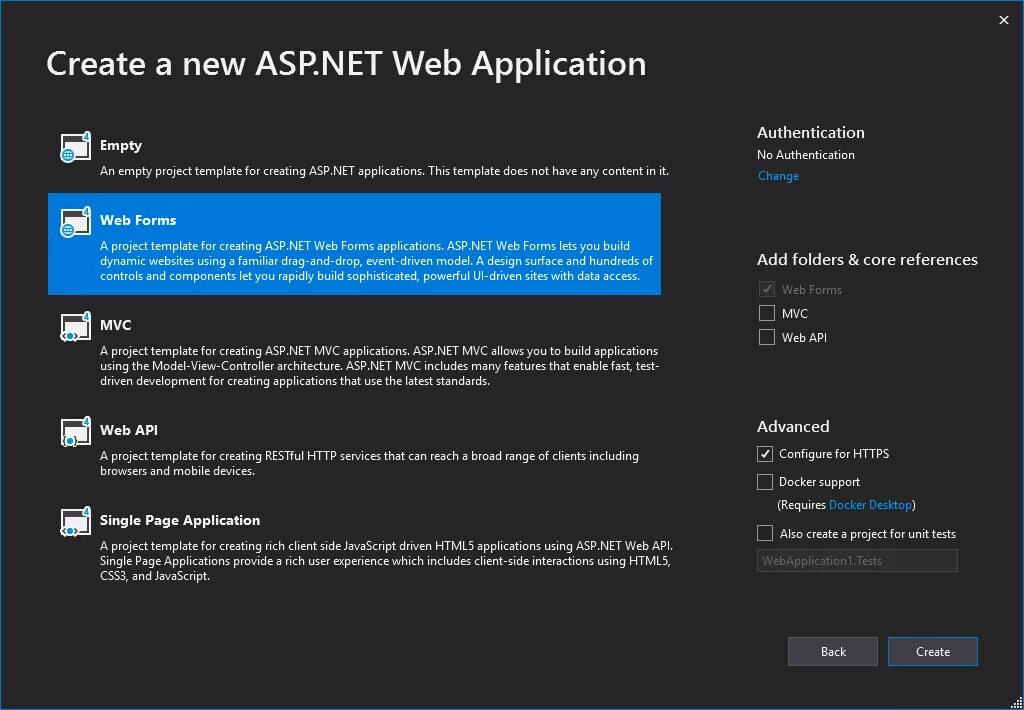Image resolution: width=1024 pixels, height=710 pixels.
Task: Click the Web API template icon
Action: (76, 432)
